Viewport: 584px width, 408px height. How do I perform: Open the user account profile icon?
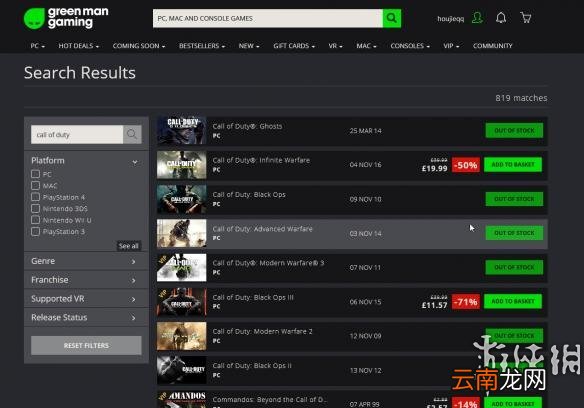pyautogui.click(x=477, y=18)
